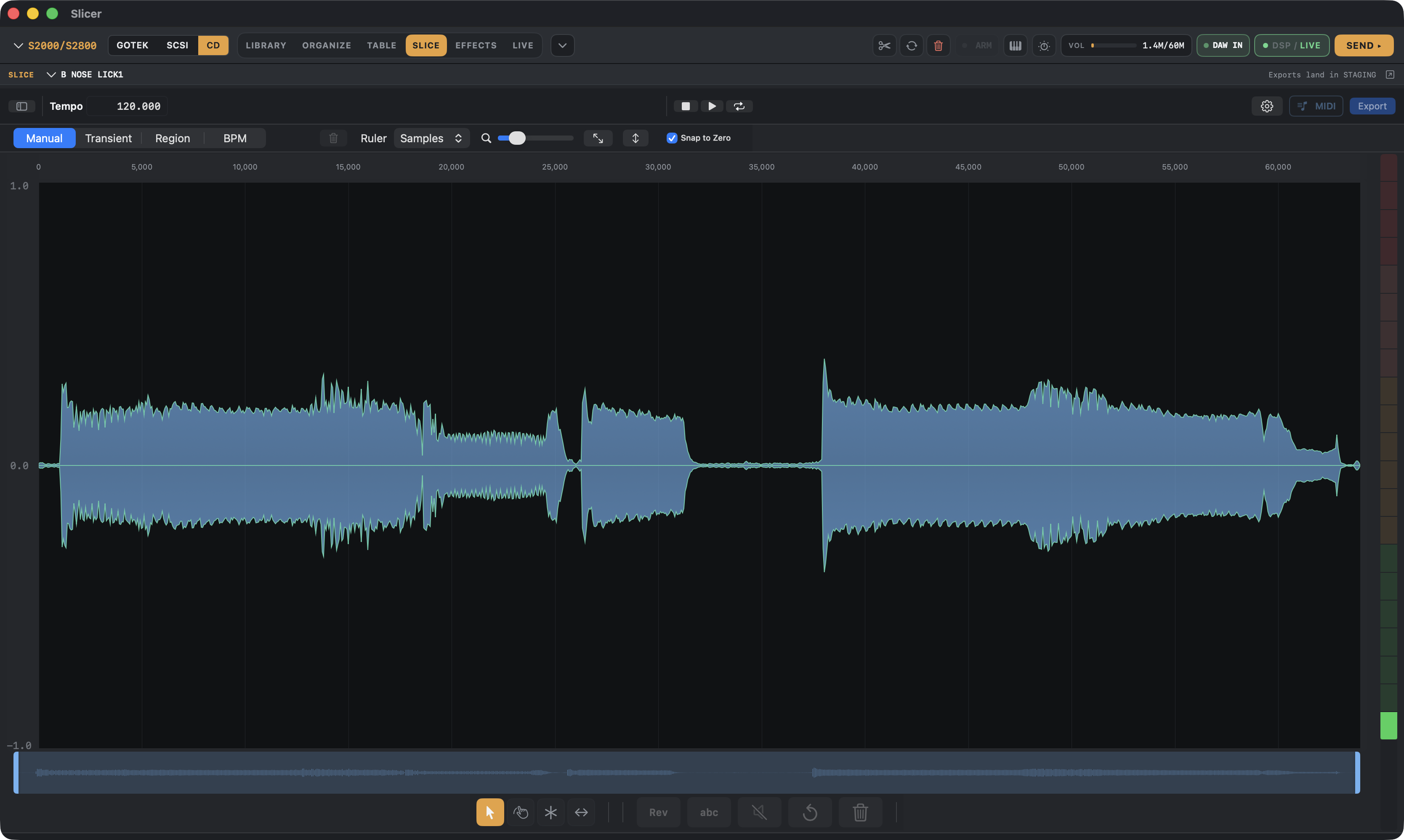Click the magnifier zoom icon
1404x840 pixels.
point(486,138)
